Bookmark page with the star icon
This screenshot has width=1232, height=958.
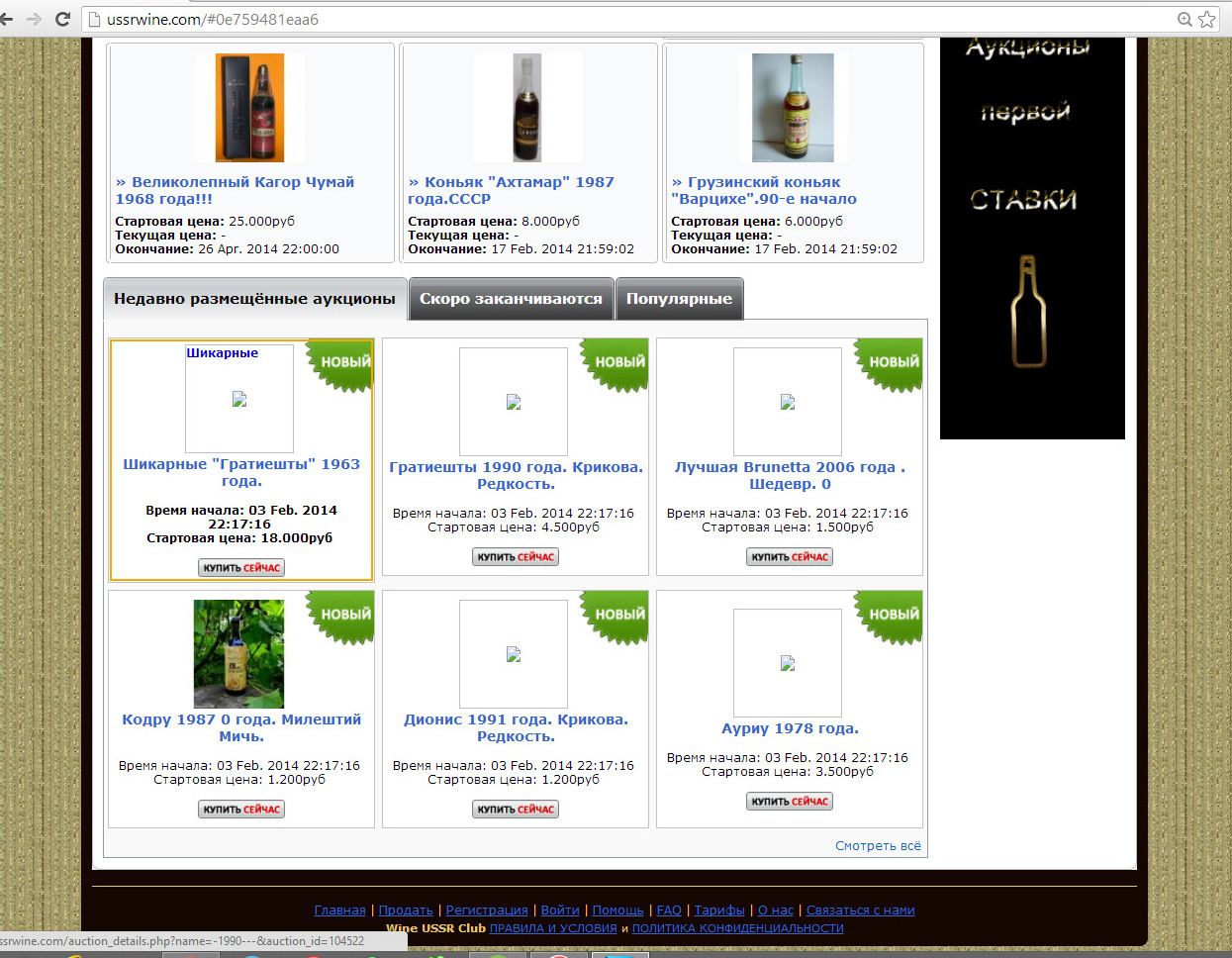point(1206,19)
